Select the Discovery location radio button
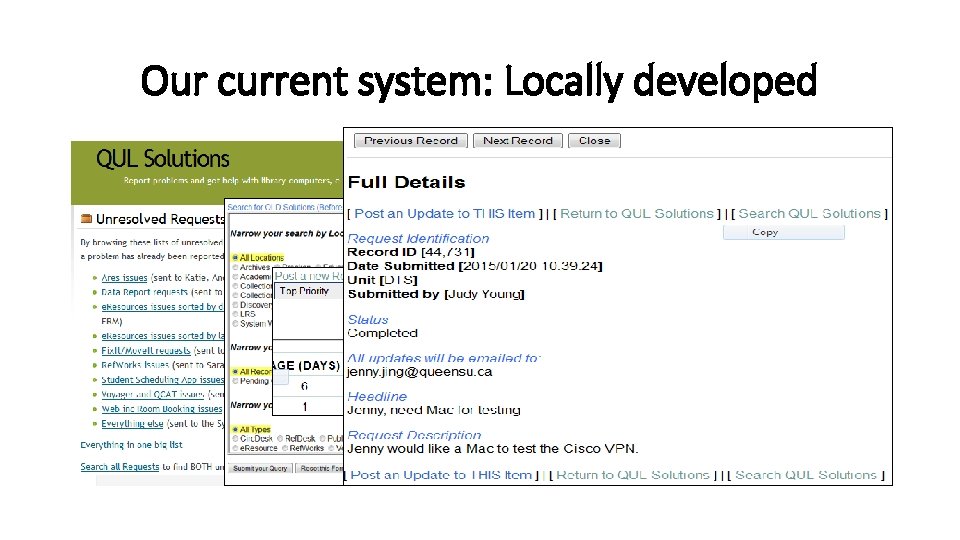The width and height of the screenshot is (960, 540). 235,305
